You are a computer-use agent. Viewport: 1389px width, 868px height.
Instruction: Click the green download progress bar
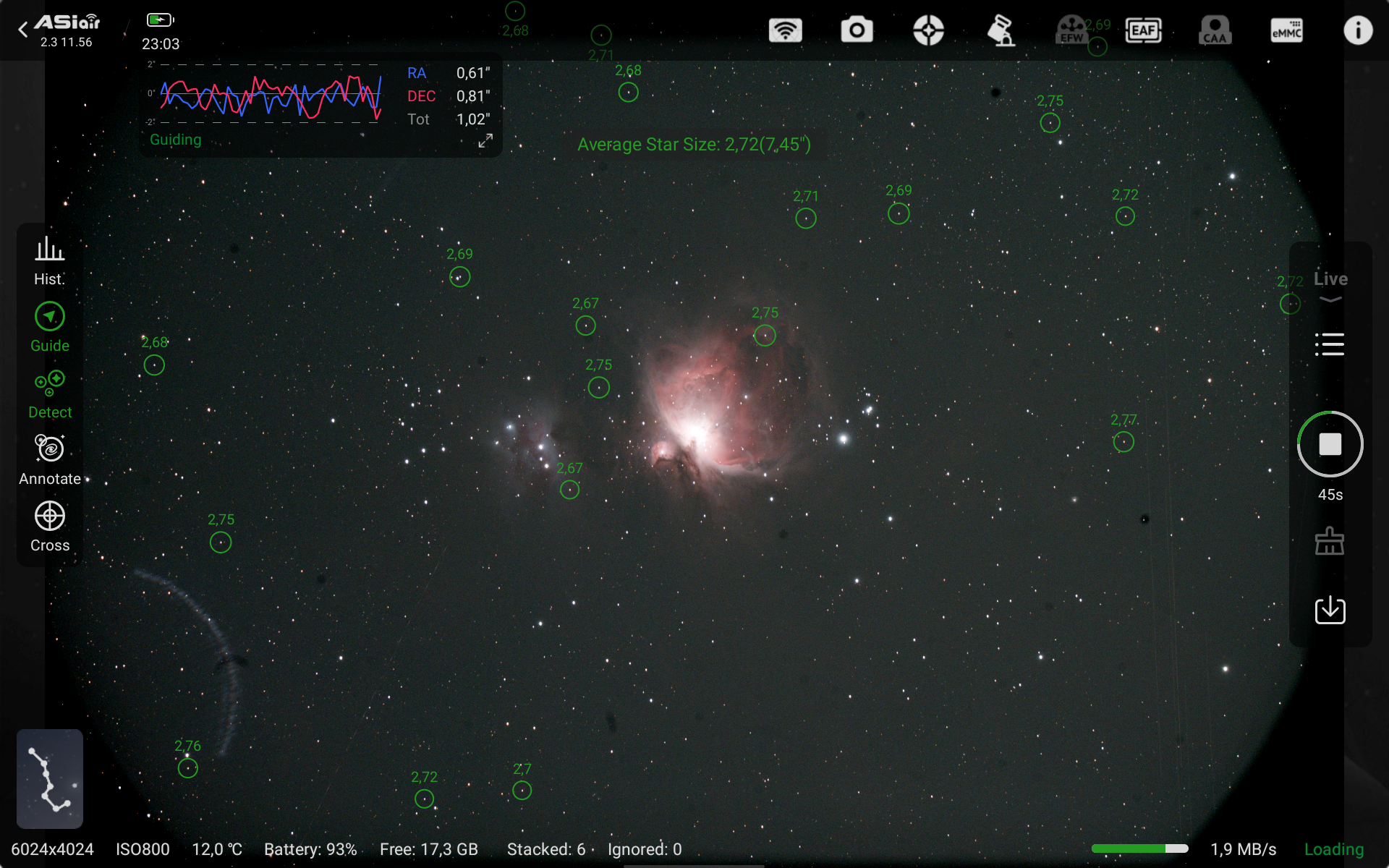pyautogui.click(x=1139, y=848)
